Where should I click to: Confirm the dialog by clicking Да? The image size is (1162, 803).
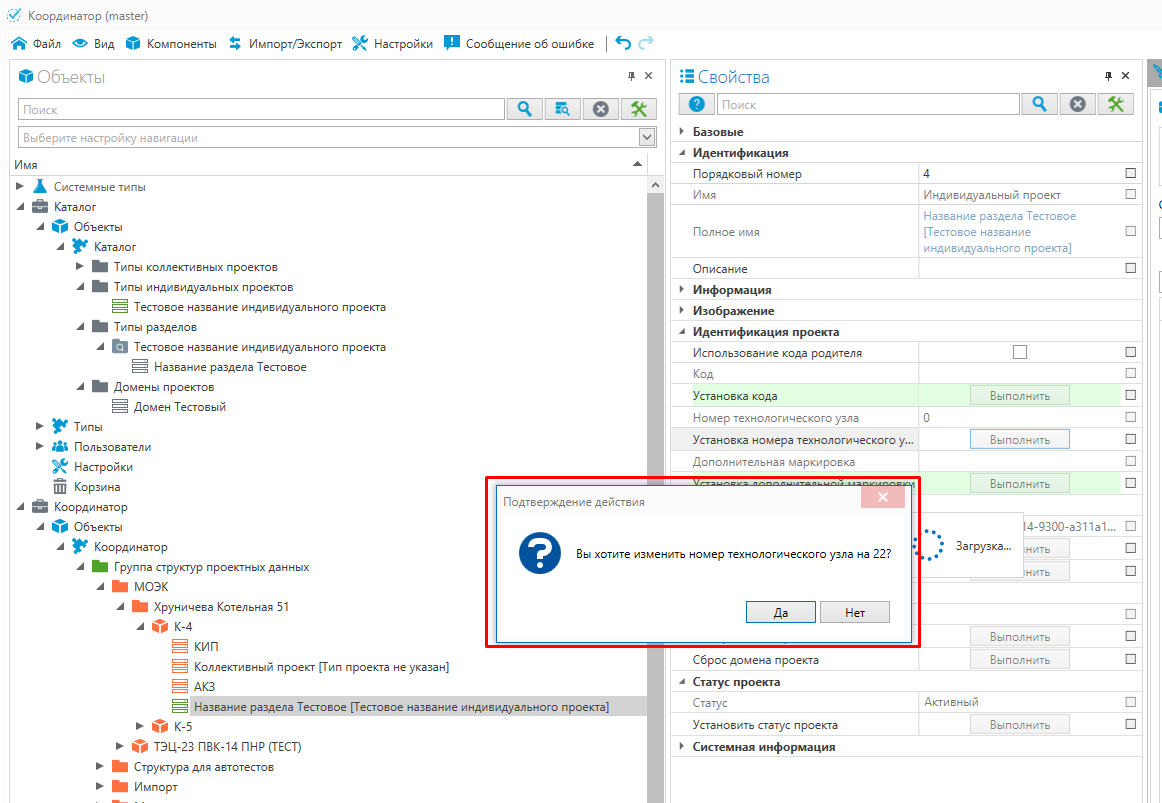[780, 612]
